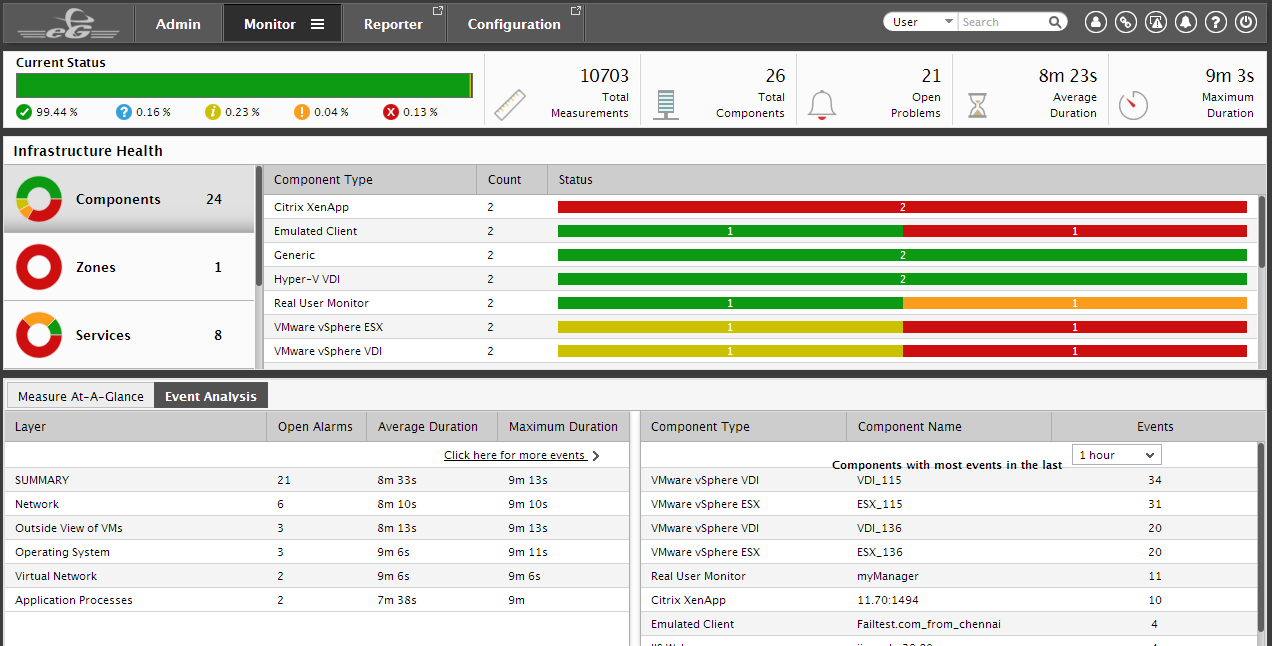
Task: Switch to Measure At-A-Glance tab
Action: (x=81, y=396)
